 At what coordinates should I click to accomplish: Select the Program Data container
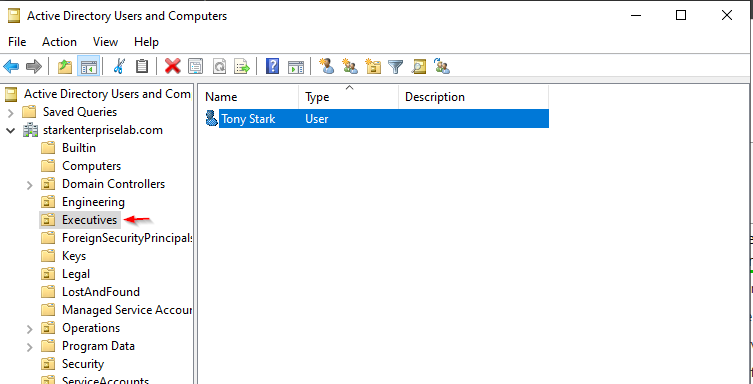coord(98,346)
